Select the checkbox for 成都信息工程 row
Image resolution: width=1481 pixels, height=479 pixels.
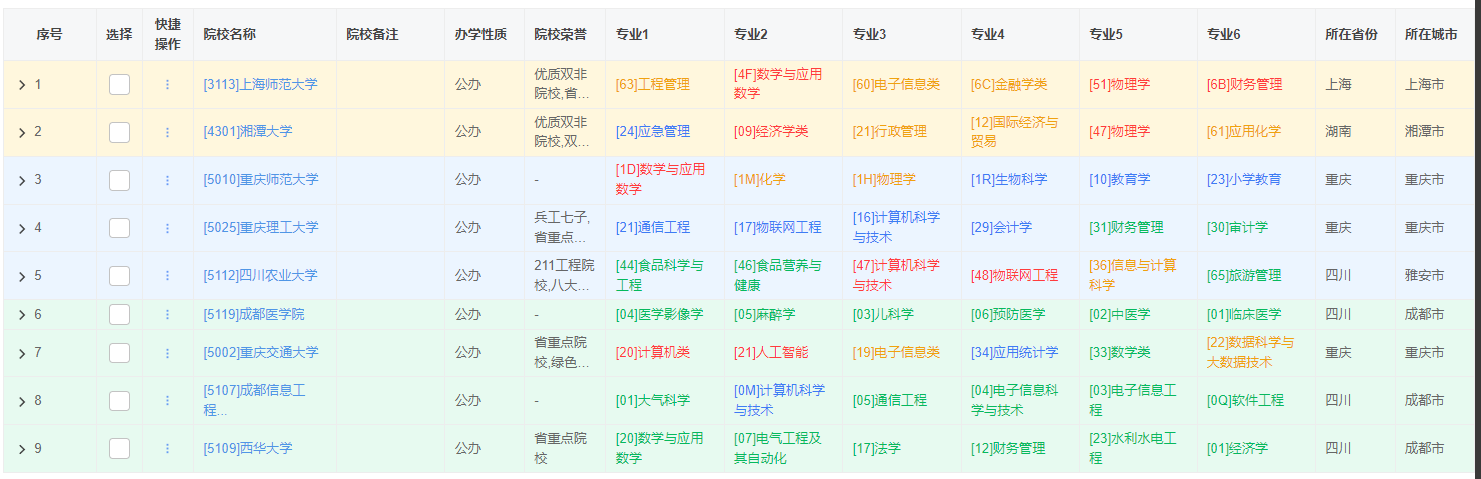pos(119,401)
